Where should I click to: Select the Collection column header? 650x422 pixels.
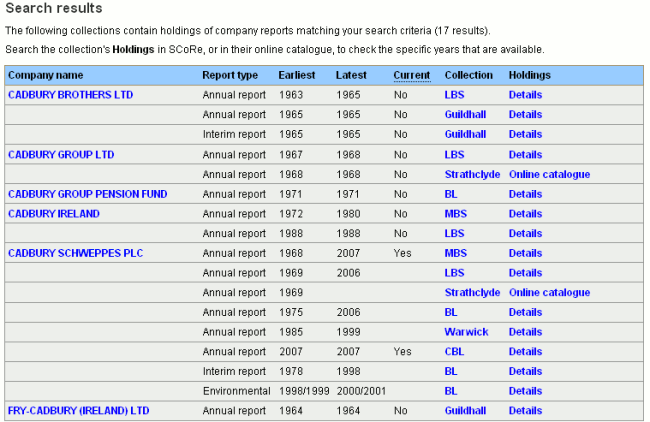(x=469, y=75)
